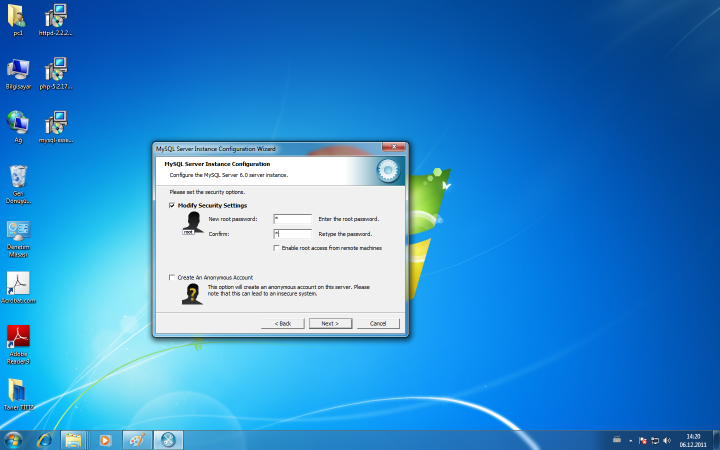The image size is (720, 450).
Task: Enable root access from remote machines
Action: [x=276, y=247]
